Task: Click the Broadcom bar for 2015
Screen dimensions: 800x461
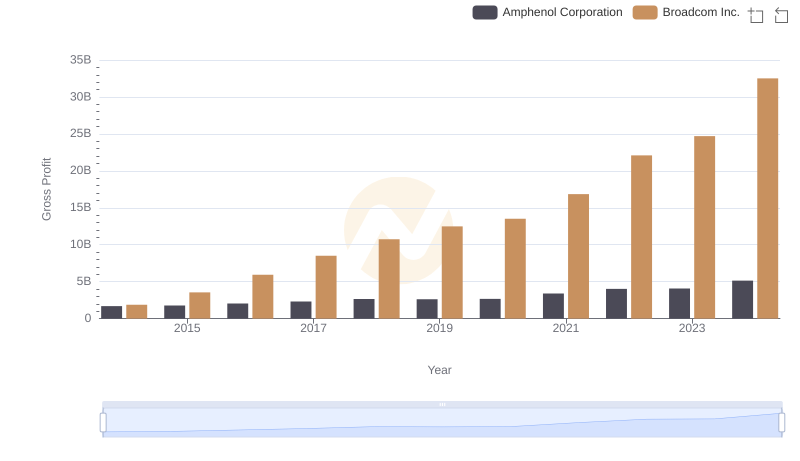Action: [199, 305]
